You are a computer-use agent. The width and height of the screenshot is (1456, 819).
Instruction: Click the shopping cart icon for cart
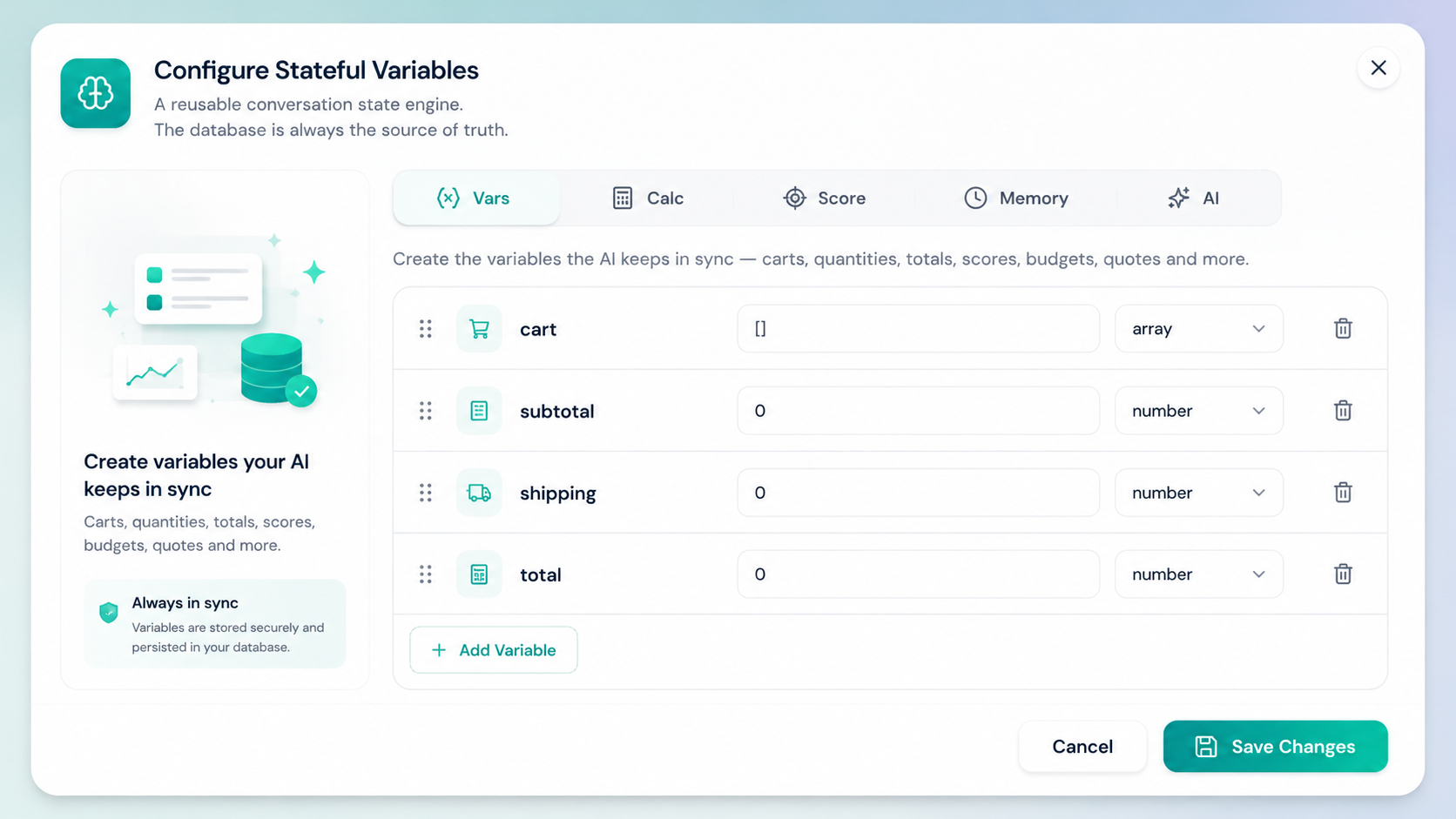tap(479, 329)
